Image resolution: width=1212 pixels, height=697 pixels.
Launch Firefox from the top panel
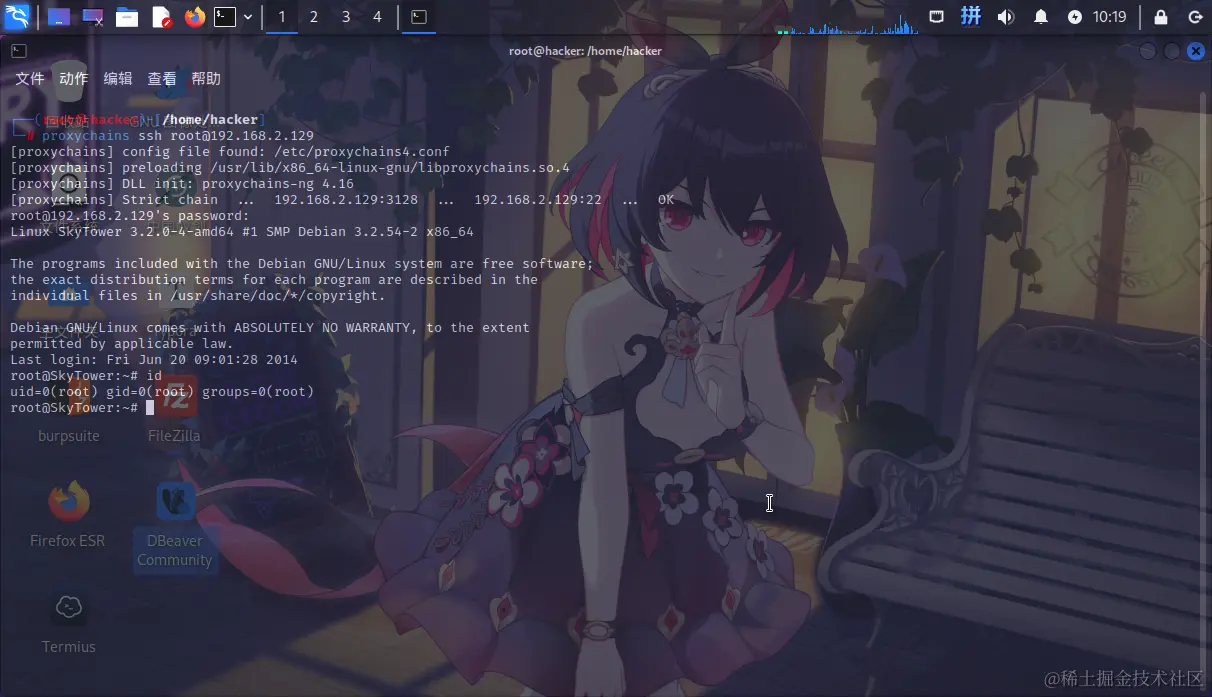coord(194,17)
